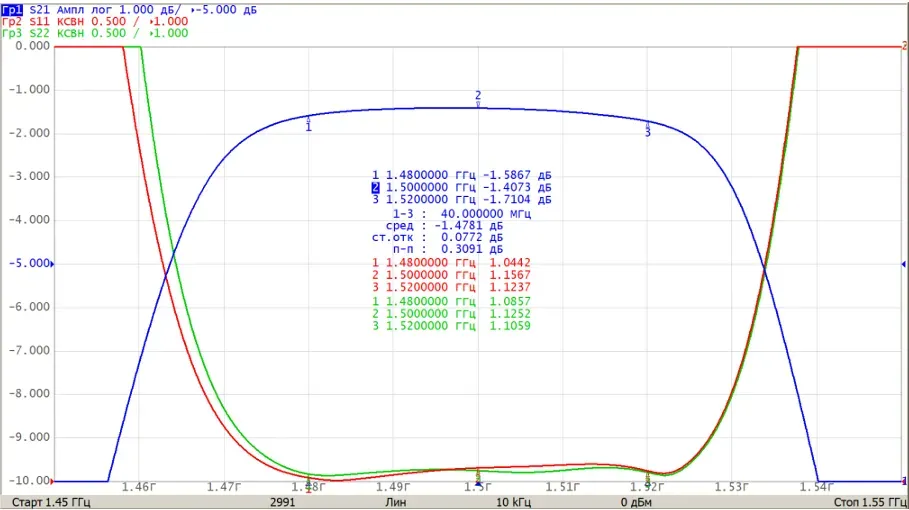Select the red Гр2 trace label
The image size is (909, 510).
pyautogui.click(x=12, y=21)
